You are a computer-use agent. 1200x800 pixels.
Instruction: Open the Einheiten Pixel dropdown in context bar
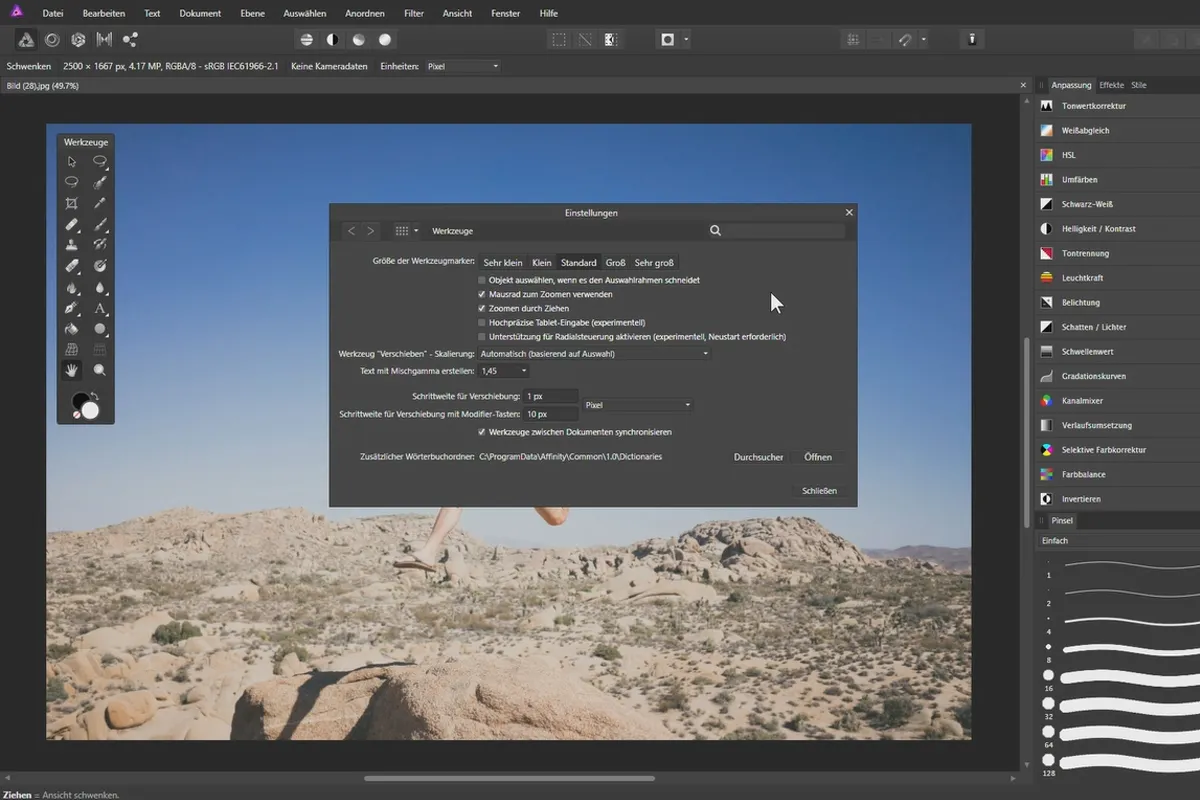(462, 66)
